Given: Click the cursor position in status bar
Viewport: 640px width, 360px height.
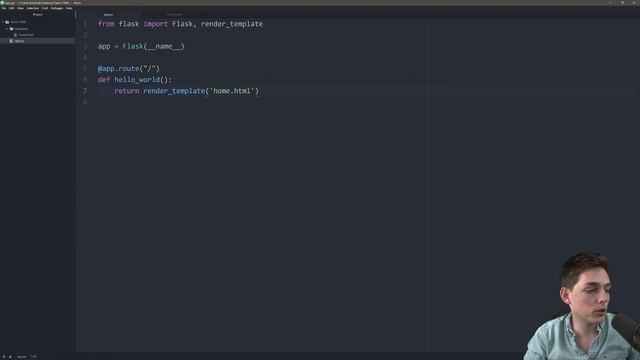Looking at the screenshot, I should pos(33,357).
